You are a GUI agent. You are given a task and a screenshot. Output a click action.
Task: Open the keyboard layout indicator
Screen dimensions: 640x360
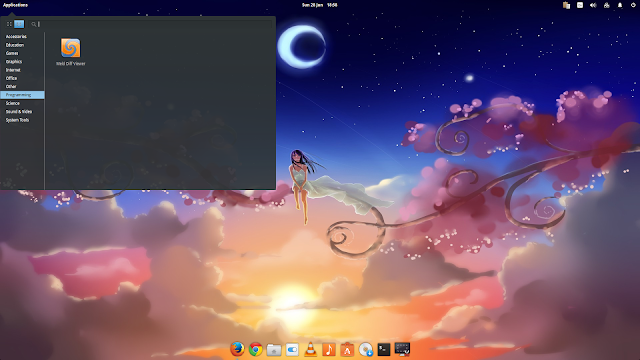[x=580, y=5]
